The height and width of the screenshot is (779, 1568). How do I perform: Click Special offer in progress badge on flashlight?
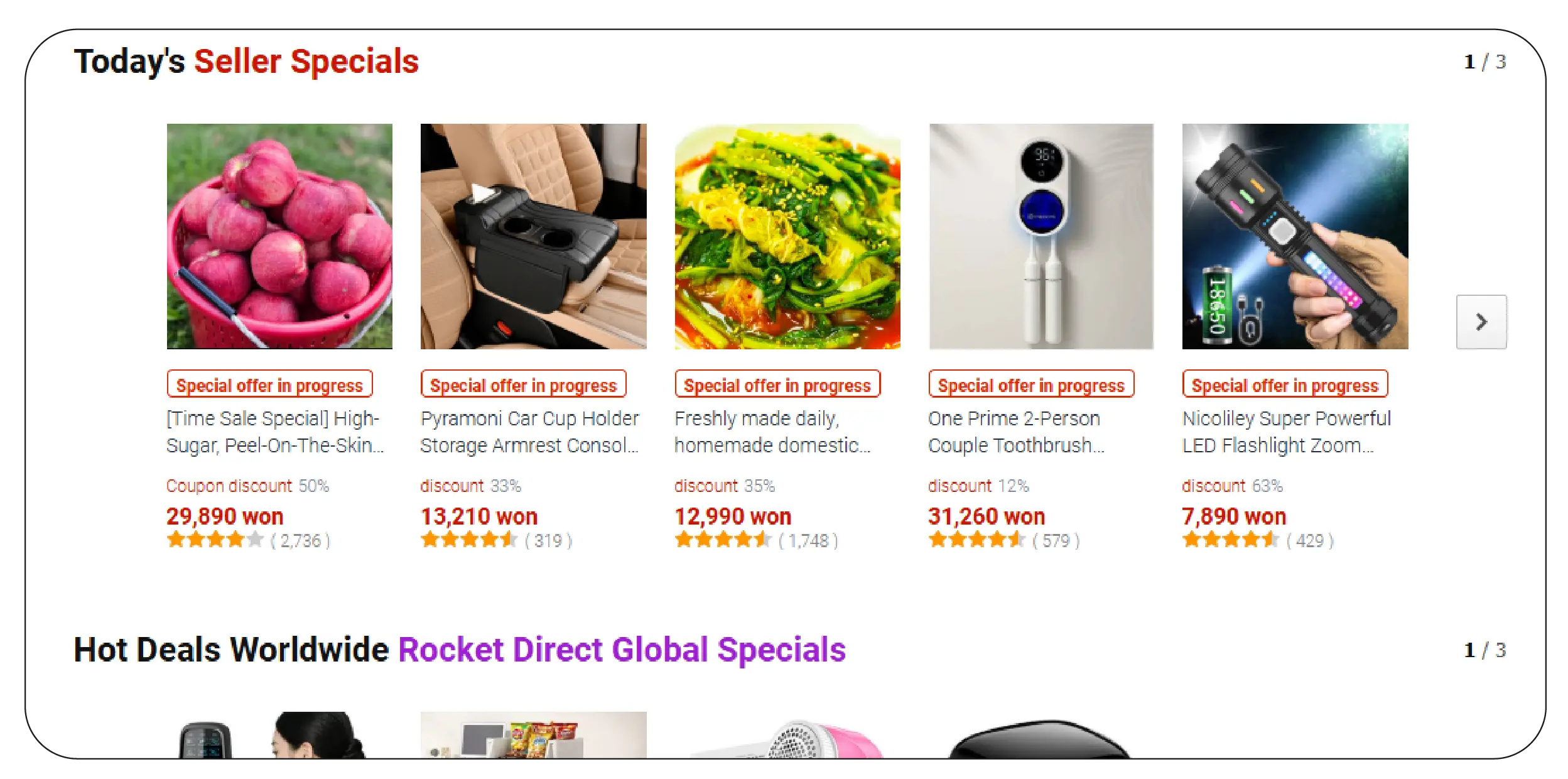[1285, 384]
